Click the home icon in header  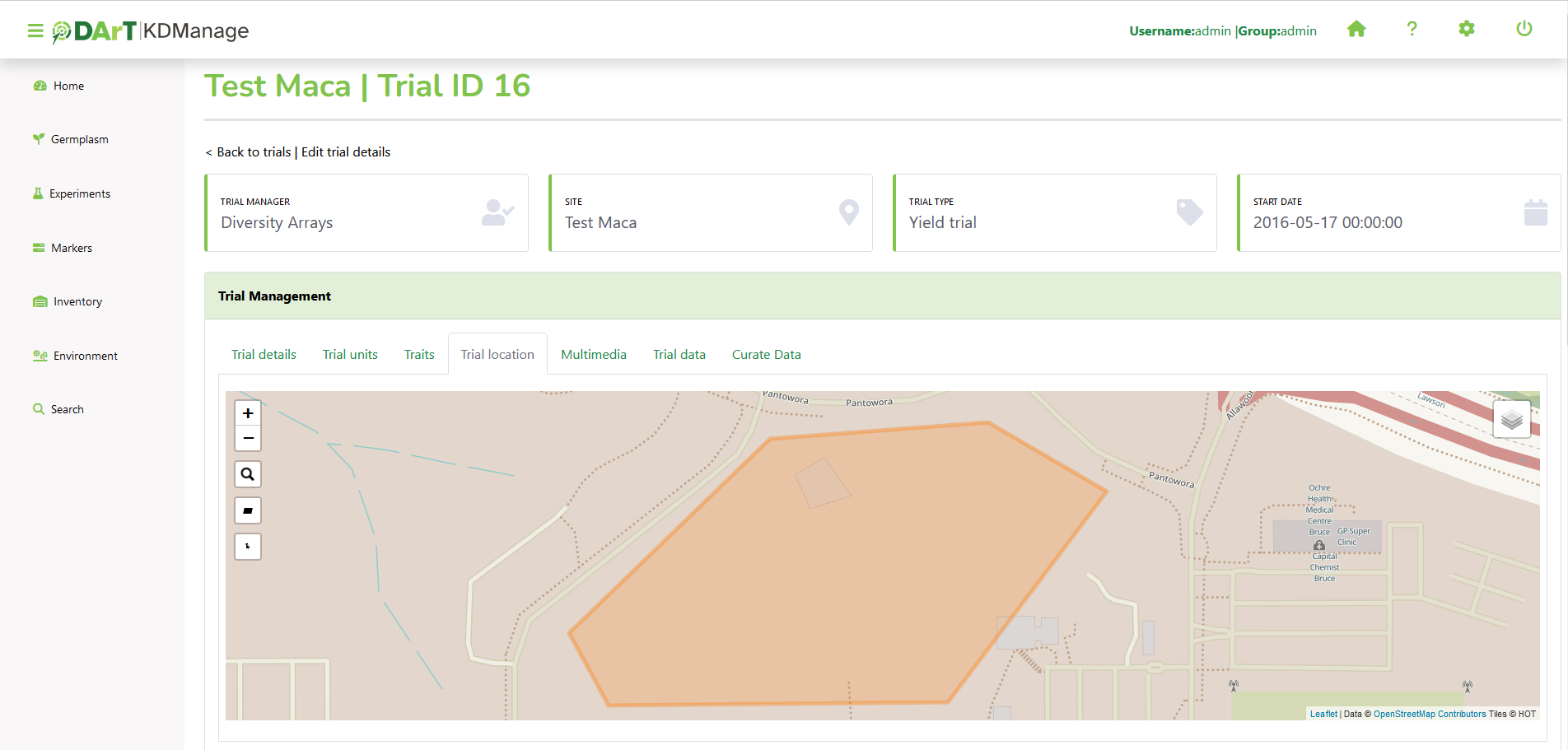[1356, 30]
